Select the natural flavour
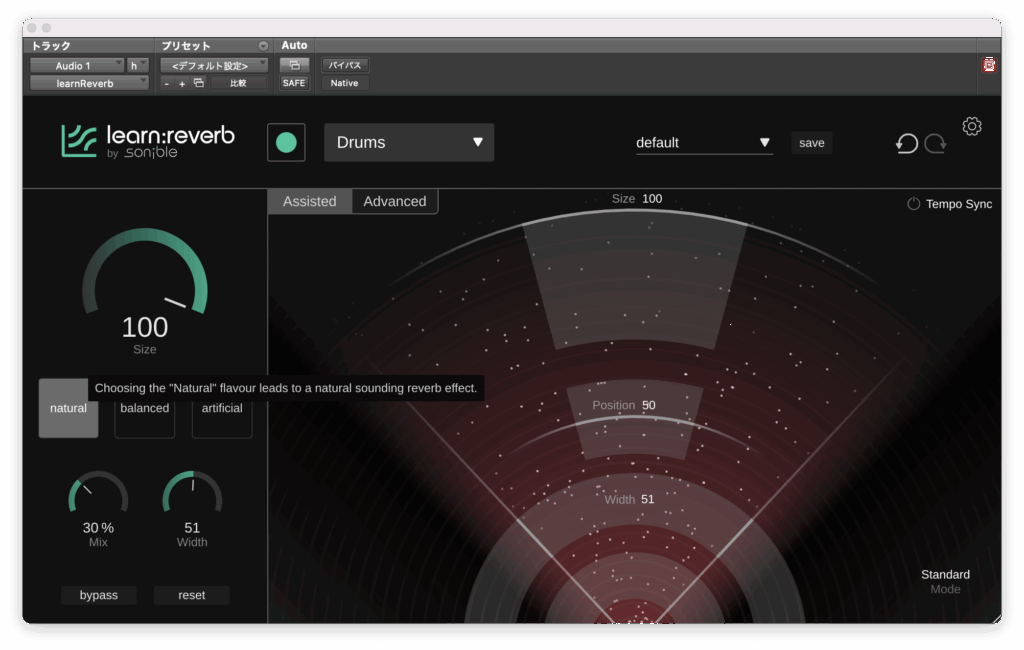 click(x=68, y=408)
